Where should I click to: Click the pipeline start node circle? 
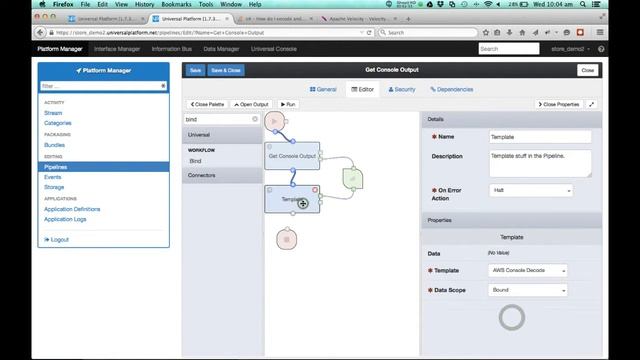[274, 121]
